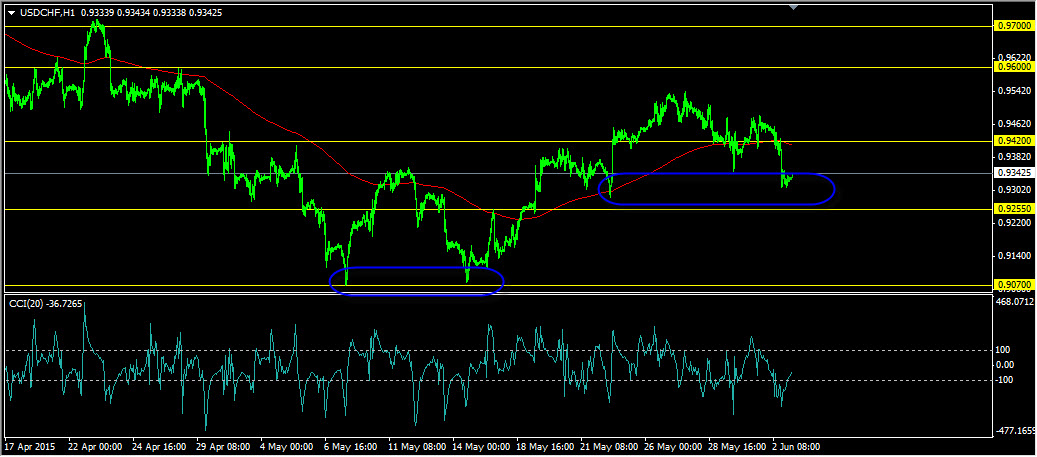Click the CCI scale maximum 468.0712
Viewport: 1037px width, 457px height.
point(1015,302)
